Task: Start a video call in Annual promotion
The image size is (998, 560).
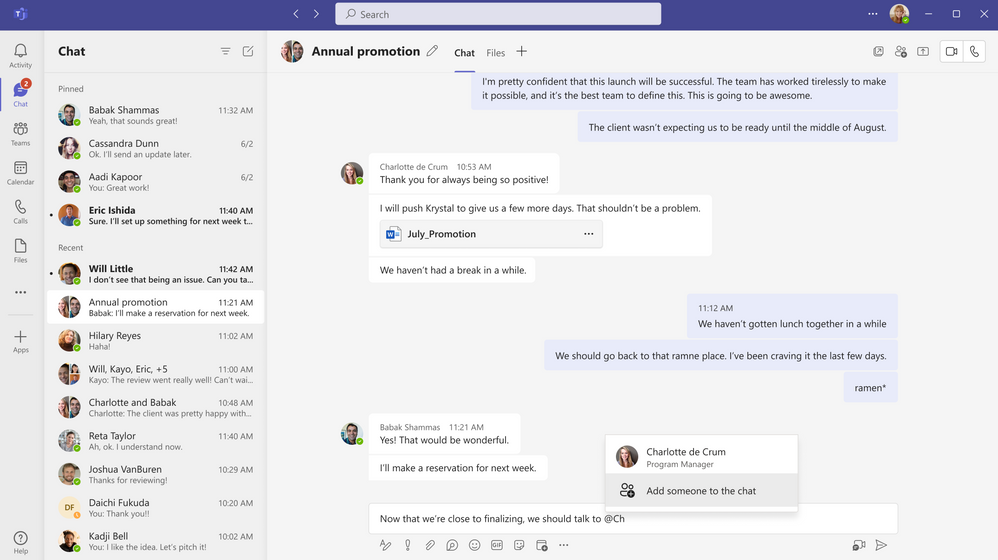Action: (951, 52)
